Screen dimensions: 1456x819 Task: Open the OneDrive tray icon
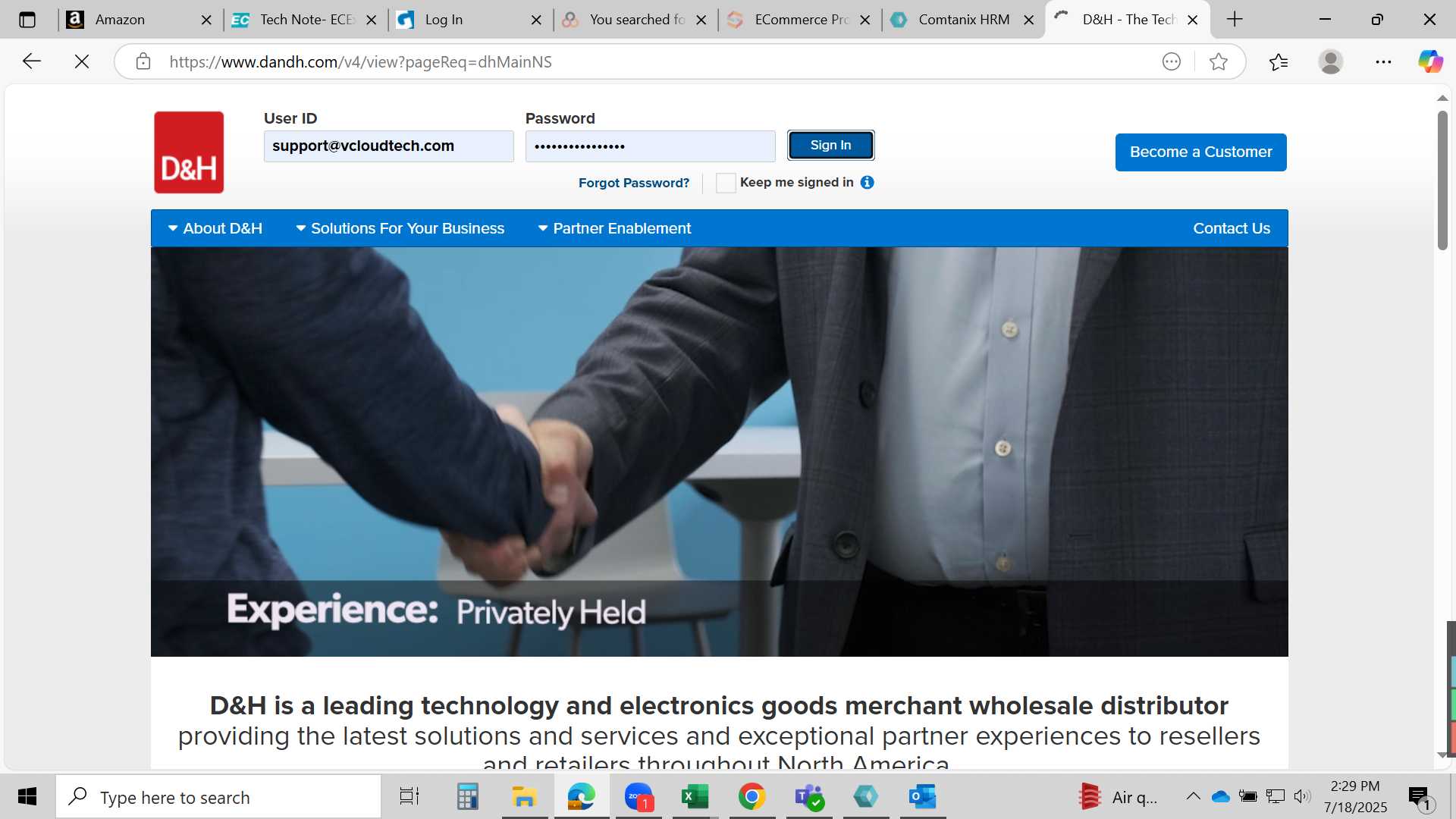[x=1220, y=796]
